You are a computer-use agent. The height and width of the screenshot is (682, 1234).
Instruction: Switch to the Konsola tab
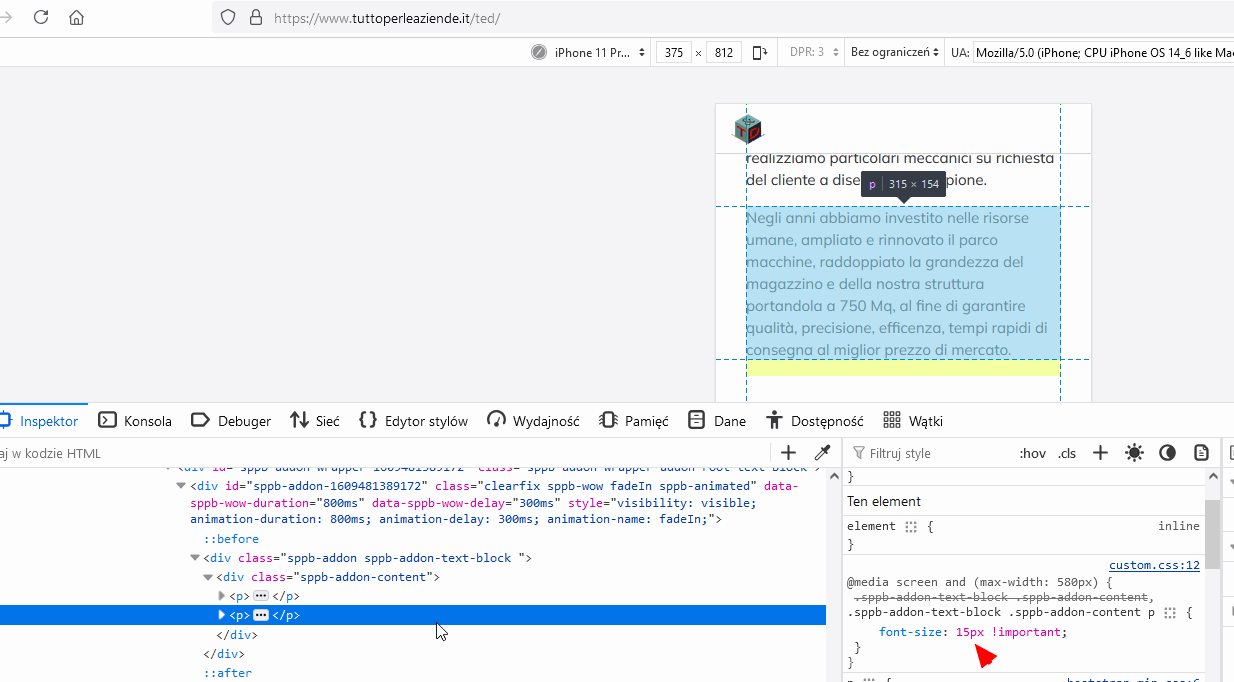click(135, 421)
